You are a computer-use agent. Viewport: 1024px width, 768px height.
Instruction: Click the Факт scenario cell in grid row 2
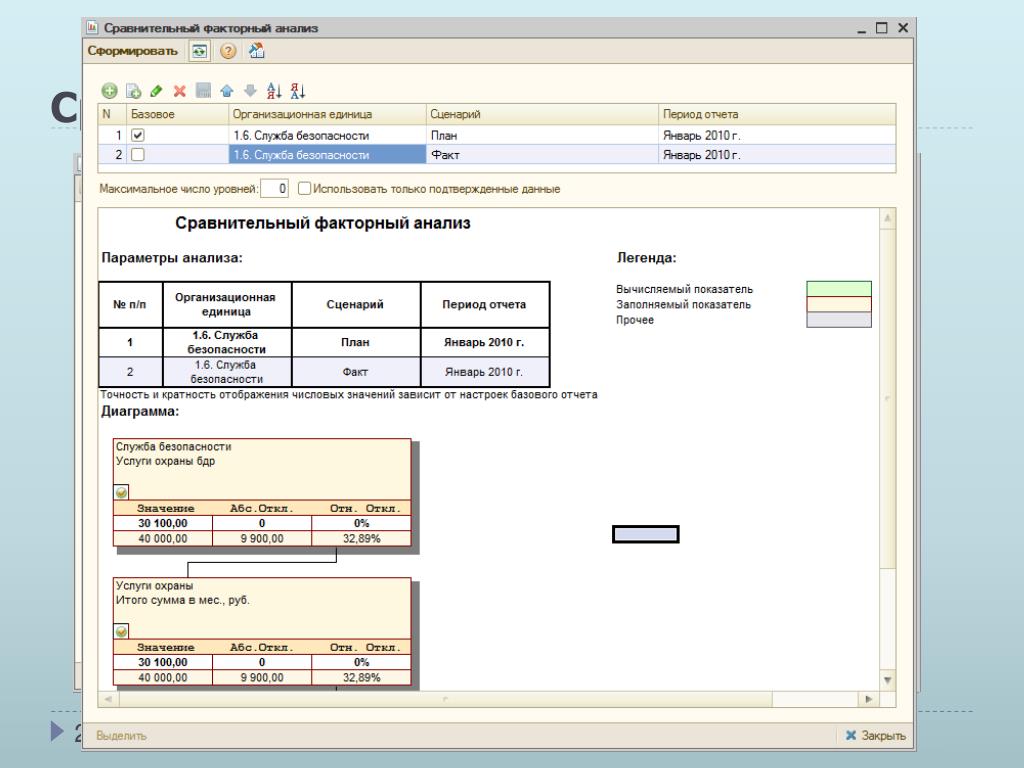[542, 155]
